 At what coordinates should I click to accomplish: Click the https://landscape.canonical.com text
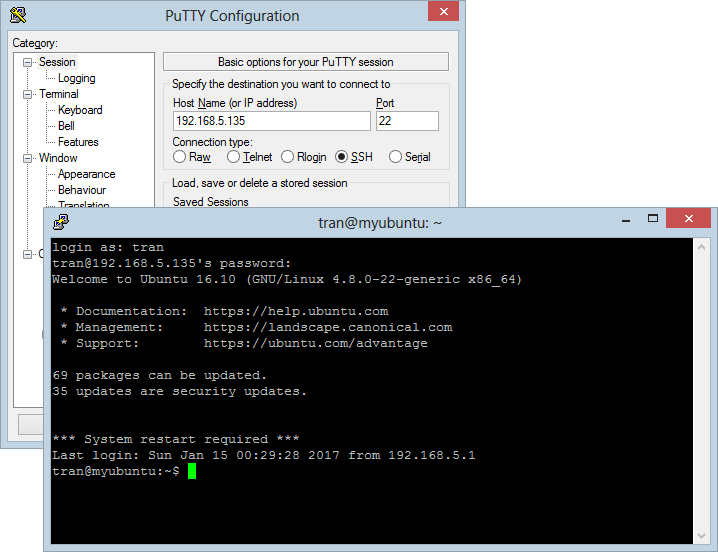coord(328,328)
